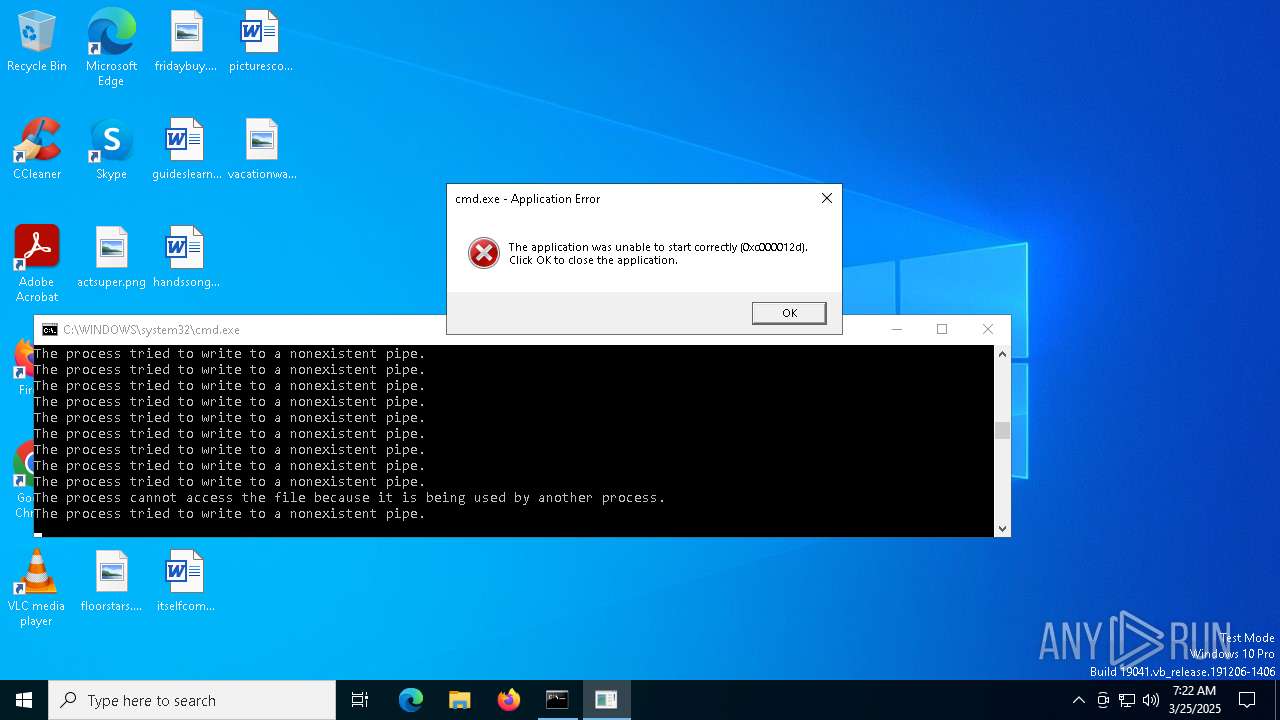Open the network status tray icon
1280x720 pixels.
point(1127,700)
